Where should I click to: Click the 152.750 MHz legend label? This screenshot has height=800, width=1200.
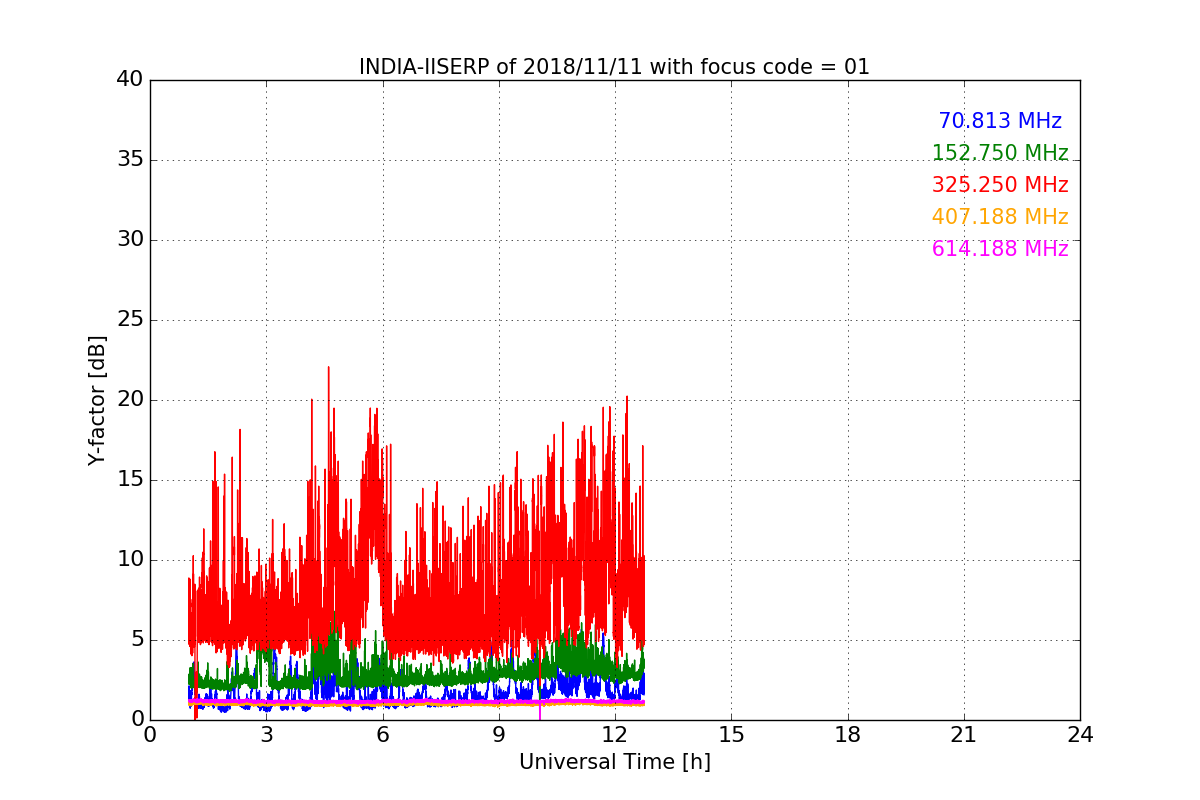point(1000,153)
